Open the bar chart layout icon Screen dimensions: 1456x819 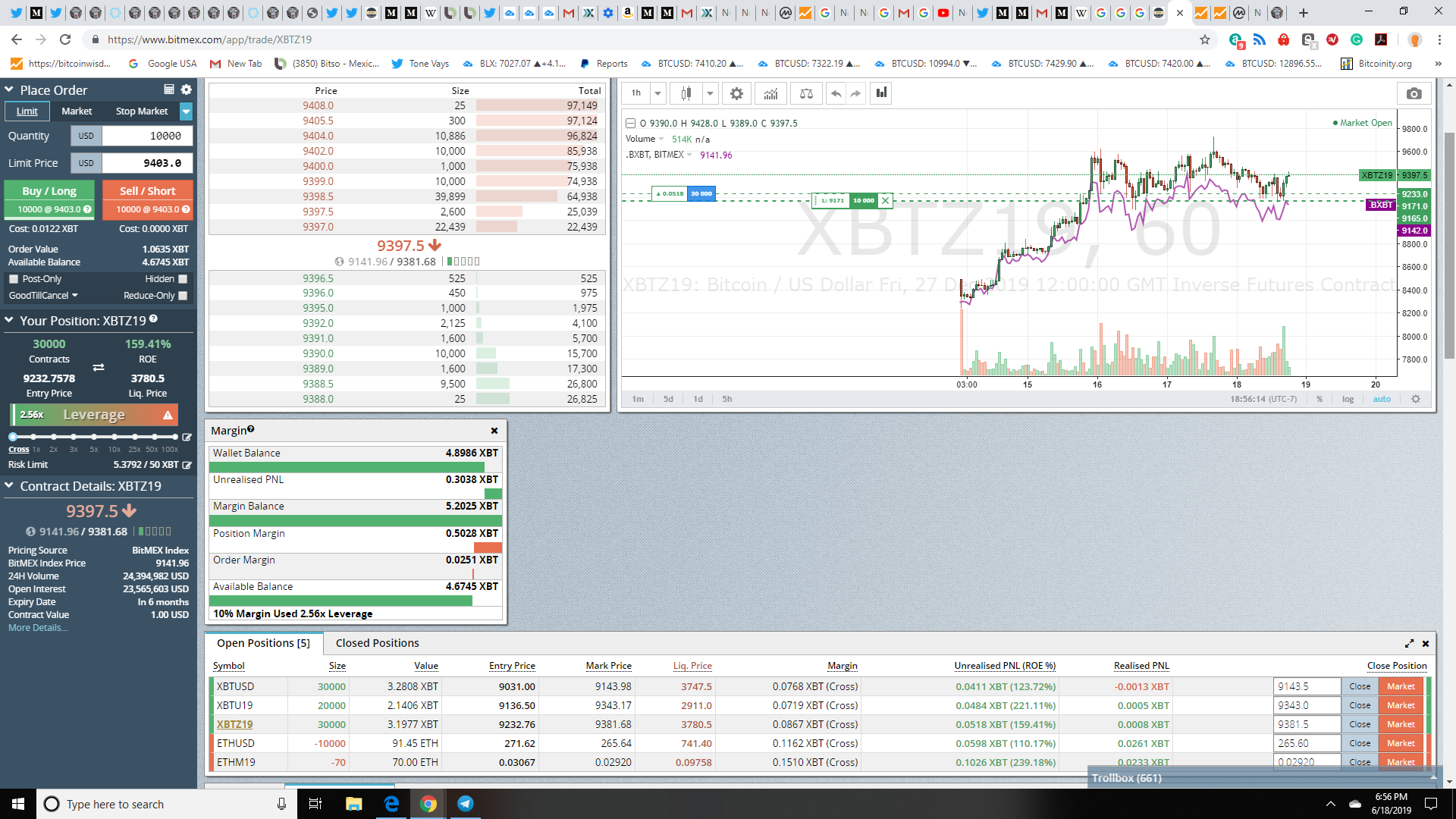tap(881, 93)
